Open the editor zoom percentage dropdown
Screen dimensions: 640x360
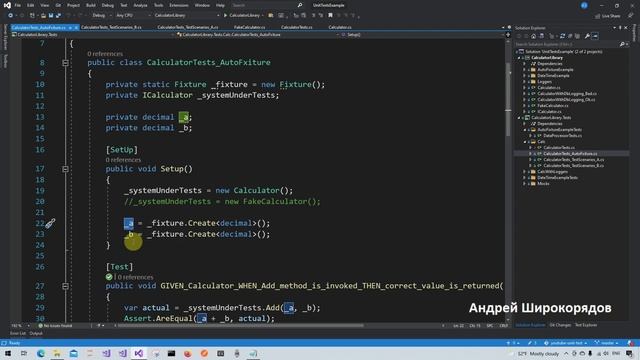(20, 326)
